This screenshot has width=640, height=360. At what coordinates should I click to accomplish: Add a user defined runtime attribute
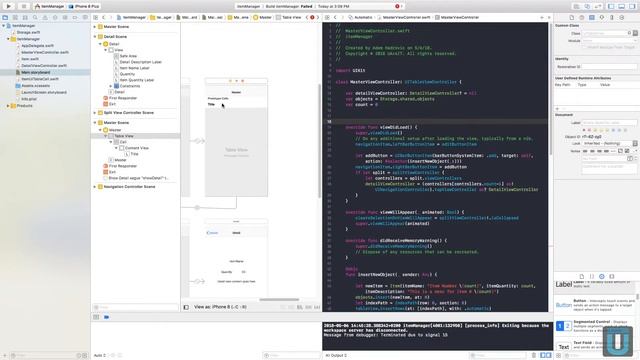click(x=557, y=109)
